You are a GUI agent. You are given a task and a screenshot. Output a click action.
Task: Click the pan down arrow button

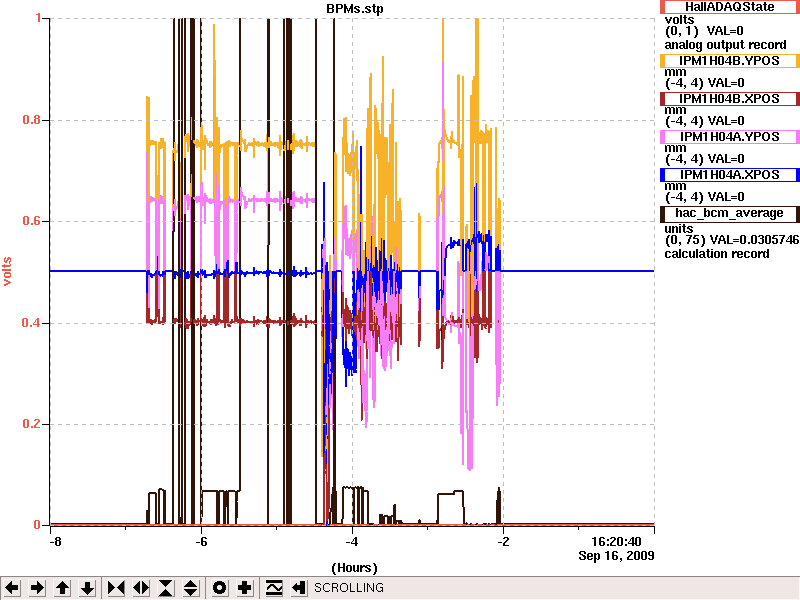click(87, 588)
